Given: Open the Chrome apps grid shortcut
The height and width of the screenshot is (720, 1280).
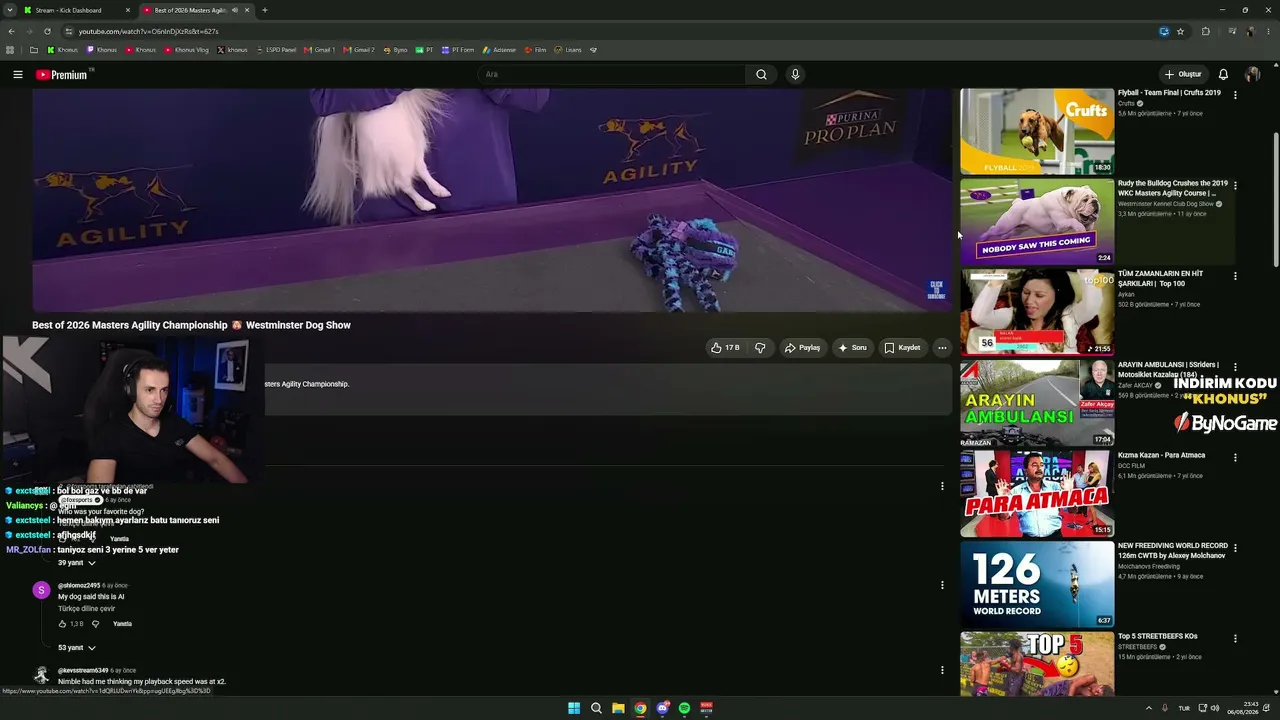Looking at the screenshot, I should (x=10, y=50).
